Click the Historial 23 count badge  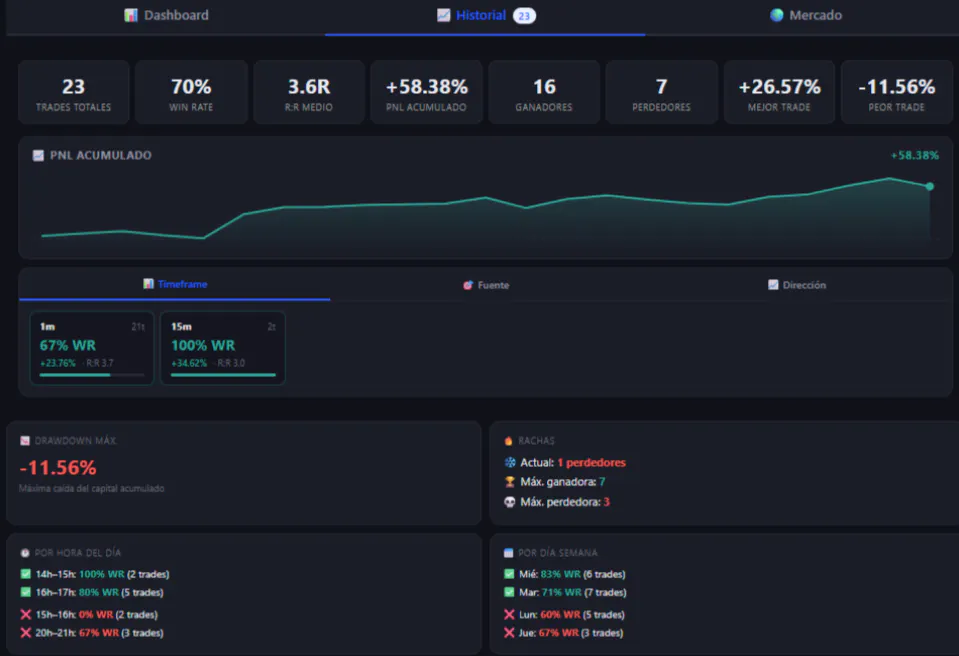click(524, 16)
